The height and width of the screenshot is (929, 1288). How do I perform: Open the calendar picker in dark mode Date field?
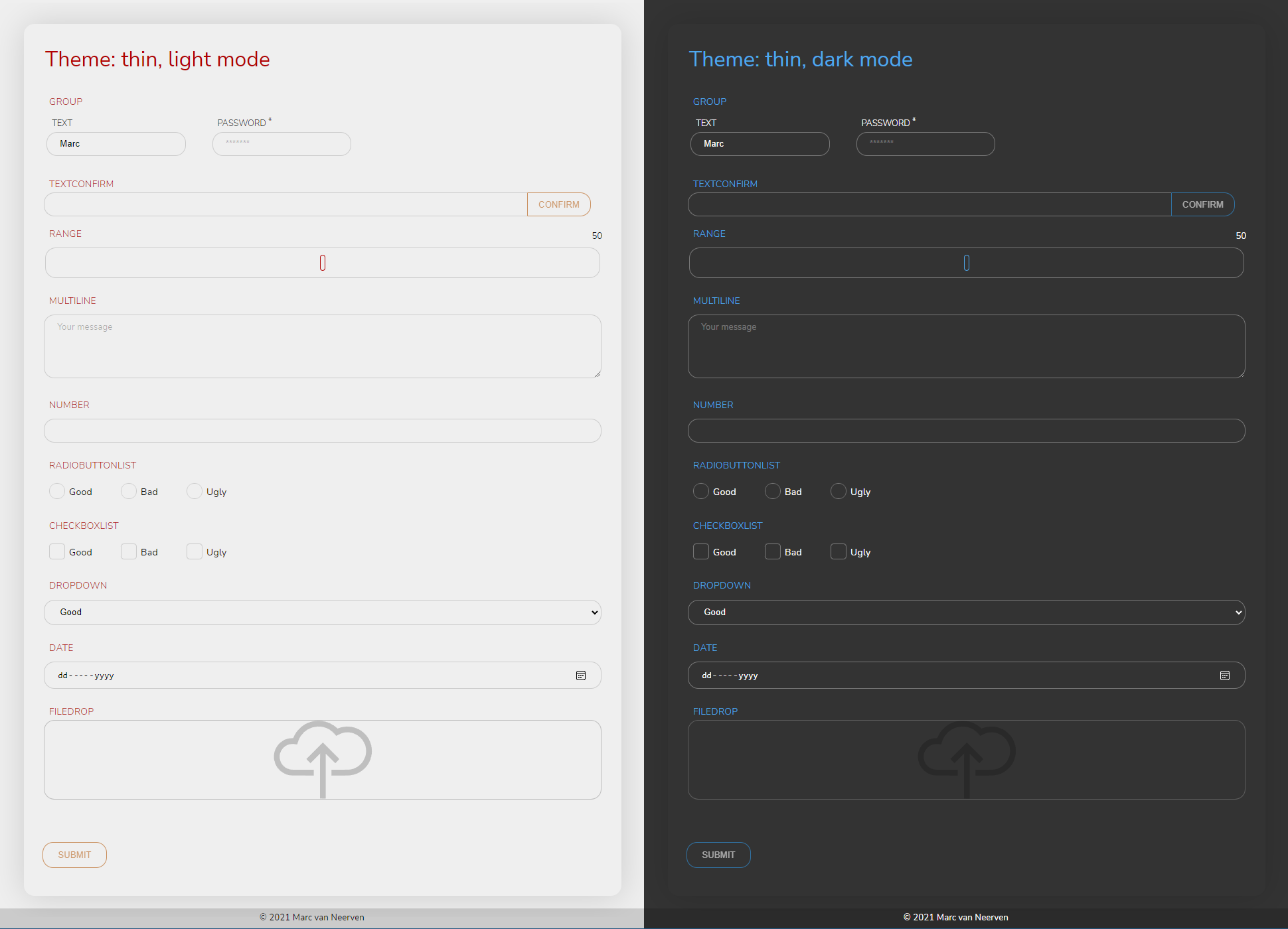tap(1225, 676)
